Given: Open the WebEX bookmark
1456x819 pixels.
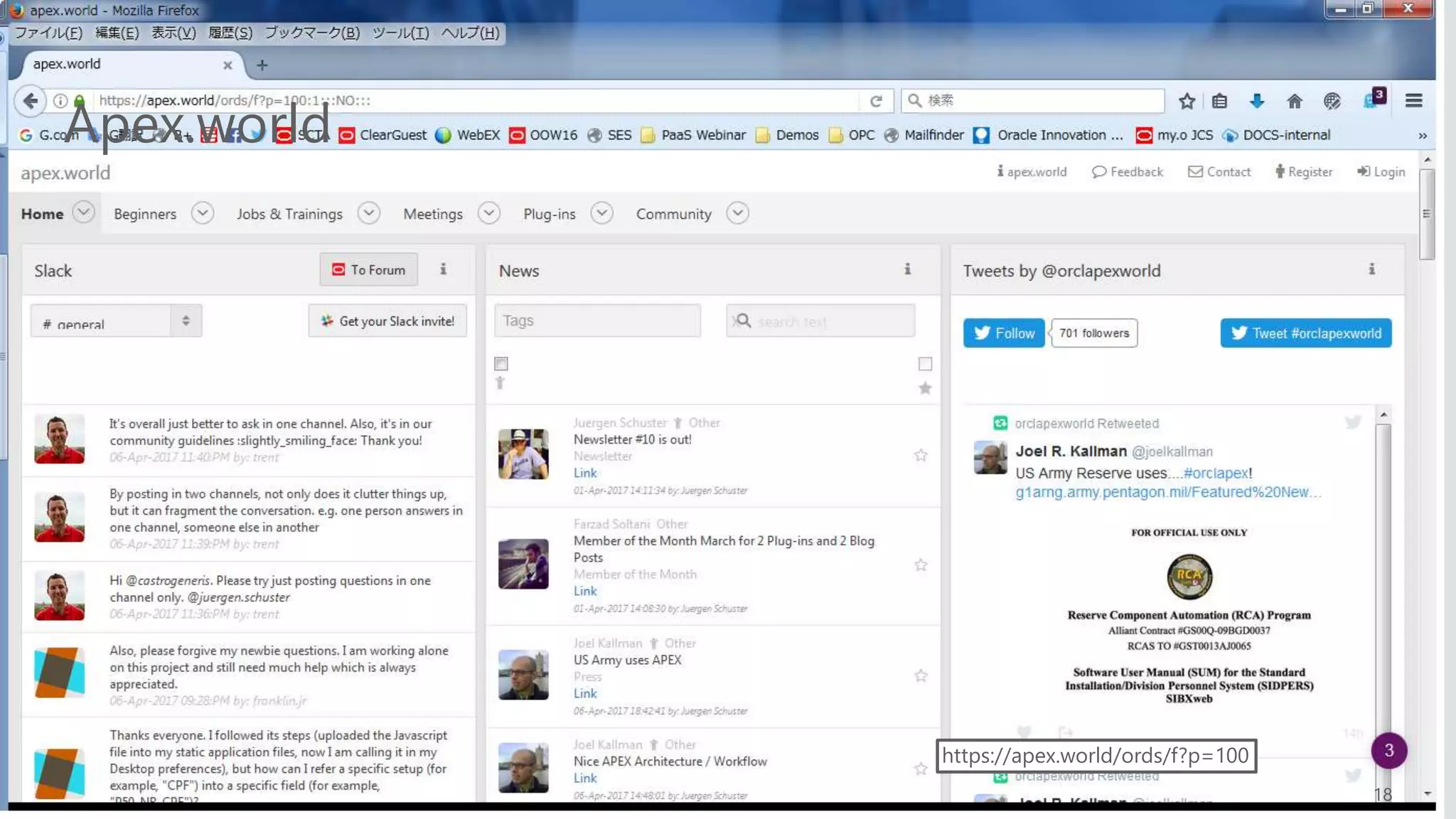Looking at the screenshot, I should pyautogui.click(x=468, y=135).
